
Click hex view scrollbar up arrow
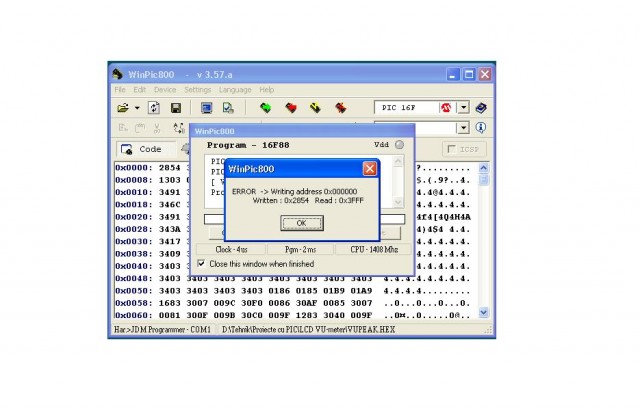[484, 168]
